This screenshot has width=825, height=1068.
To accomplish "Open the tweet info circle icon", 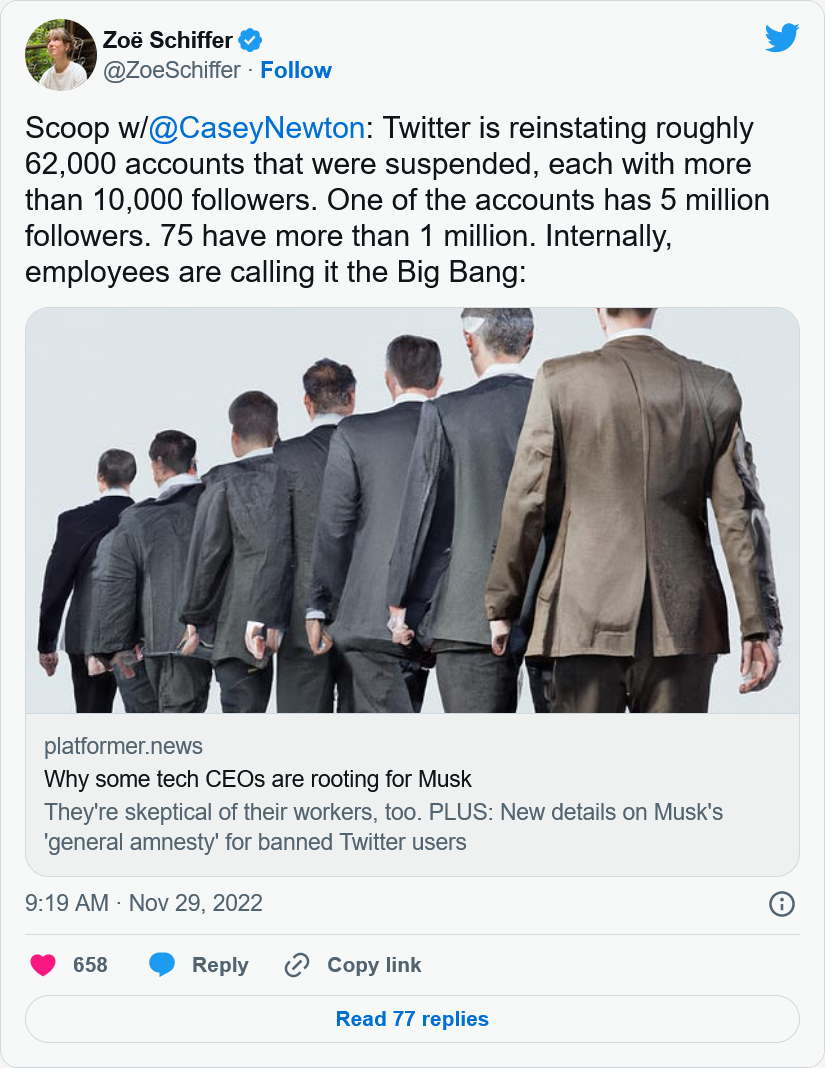I will point(781,904).
